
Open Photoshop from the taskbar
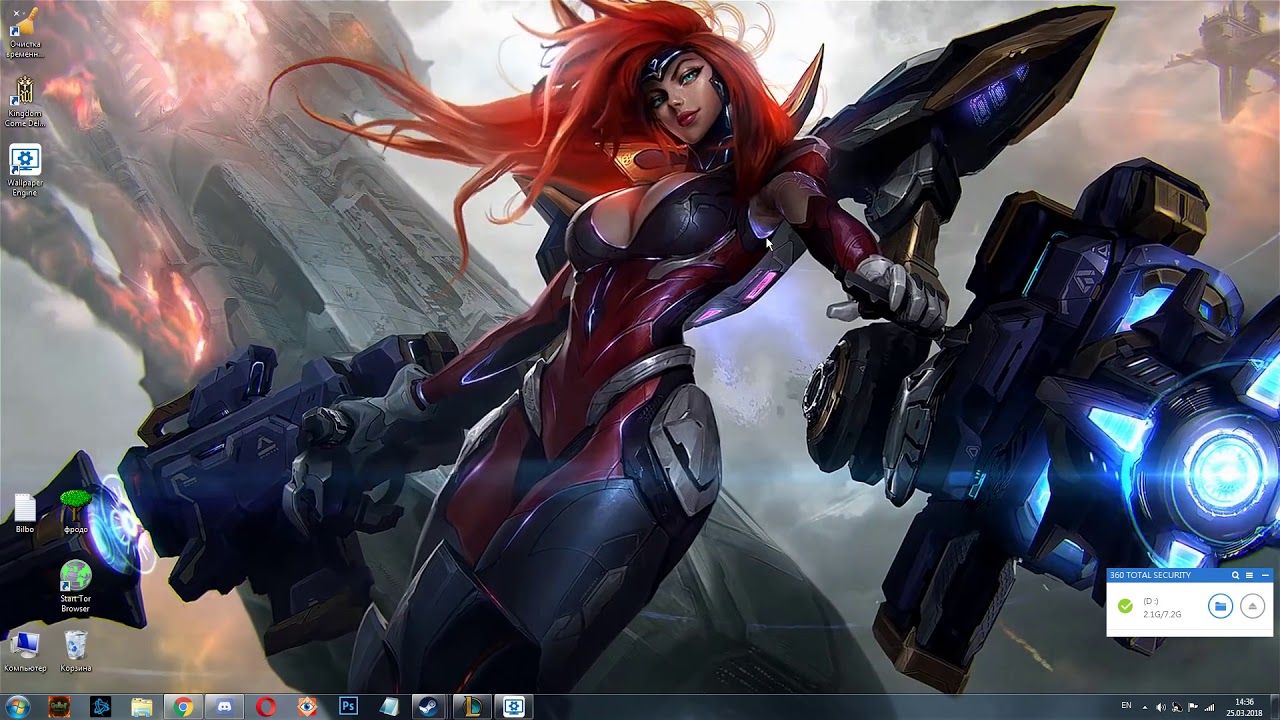348,707
